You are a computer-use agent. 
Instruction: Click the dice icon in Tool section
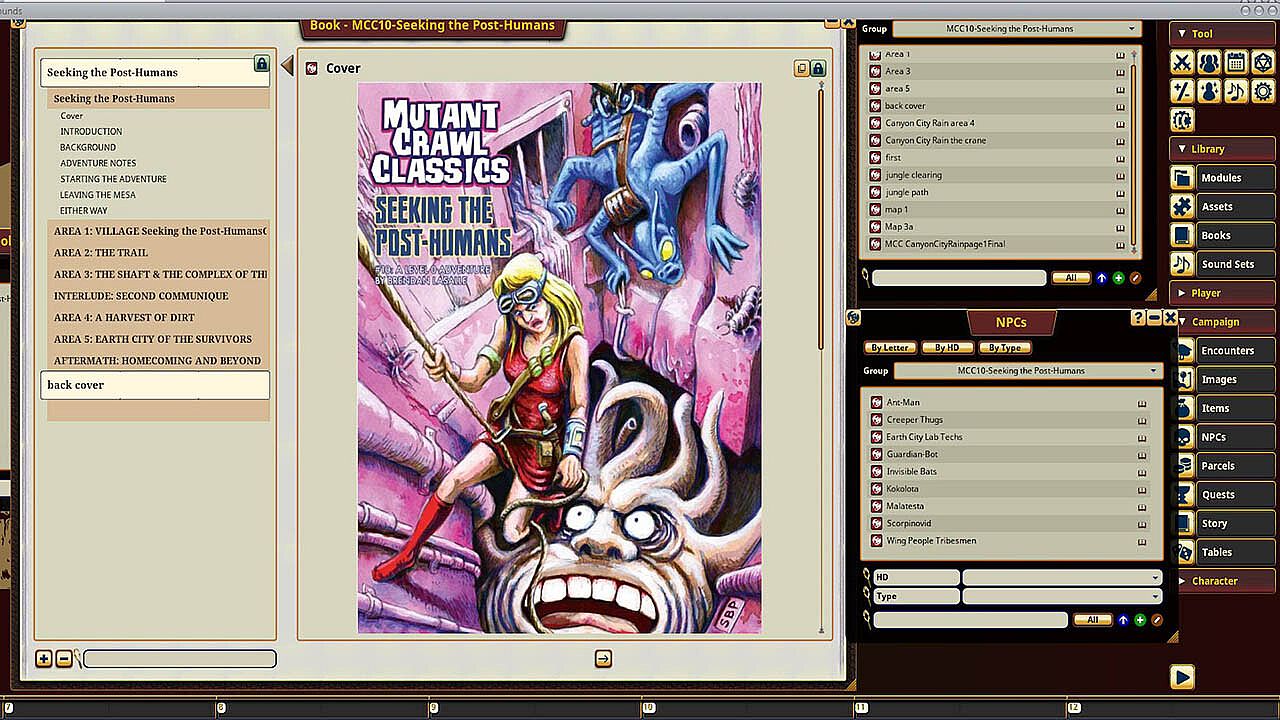pos(1263,63)
